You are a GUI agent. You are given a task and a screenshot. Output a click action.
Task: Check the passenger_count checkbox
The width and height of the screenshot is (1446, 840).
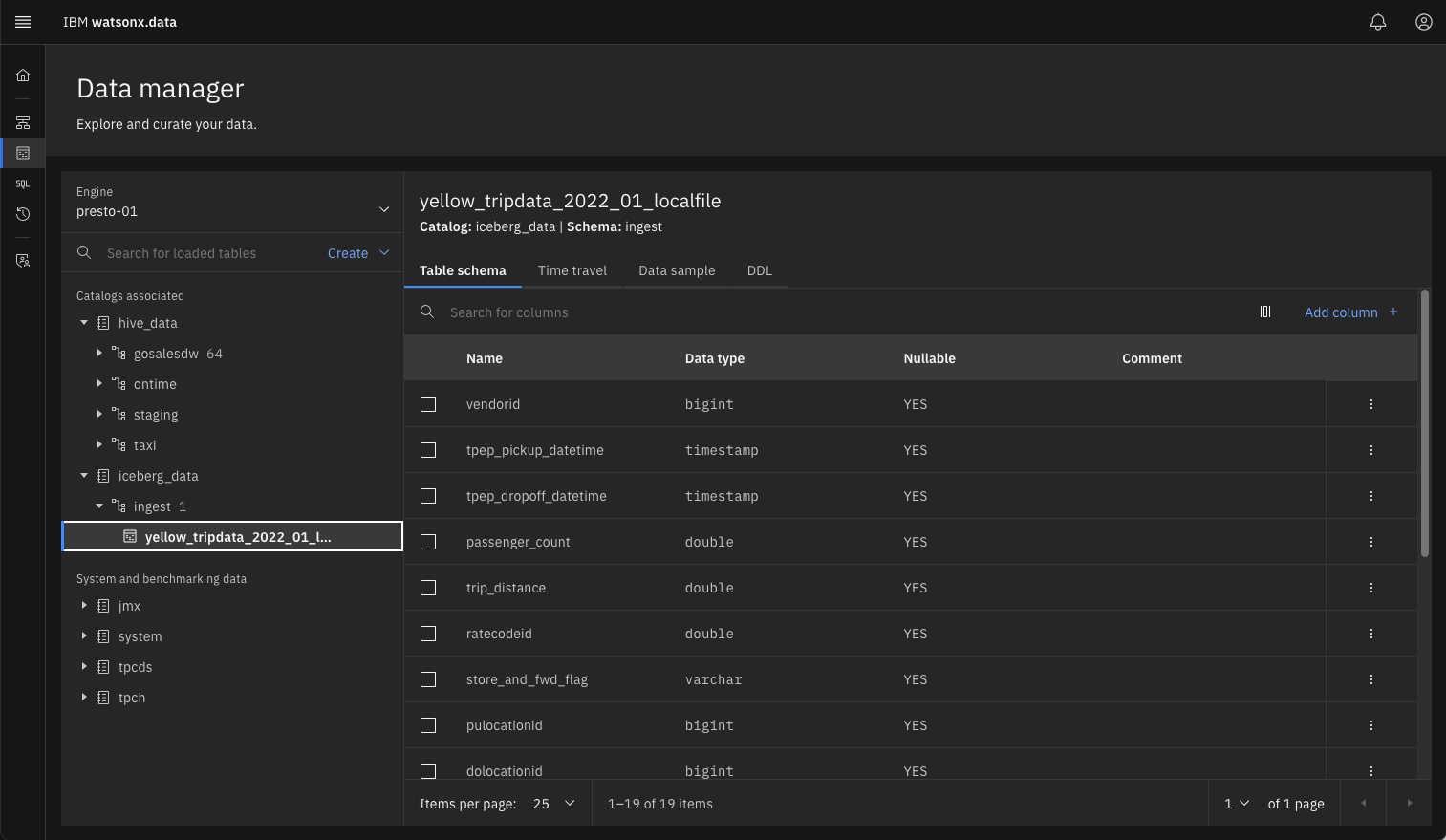pos(428,542)
